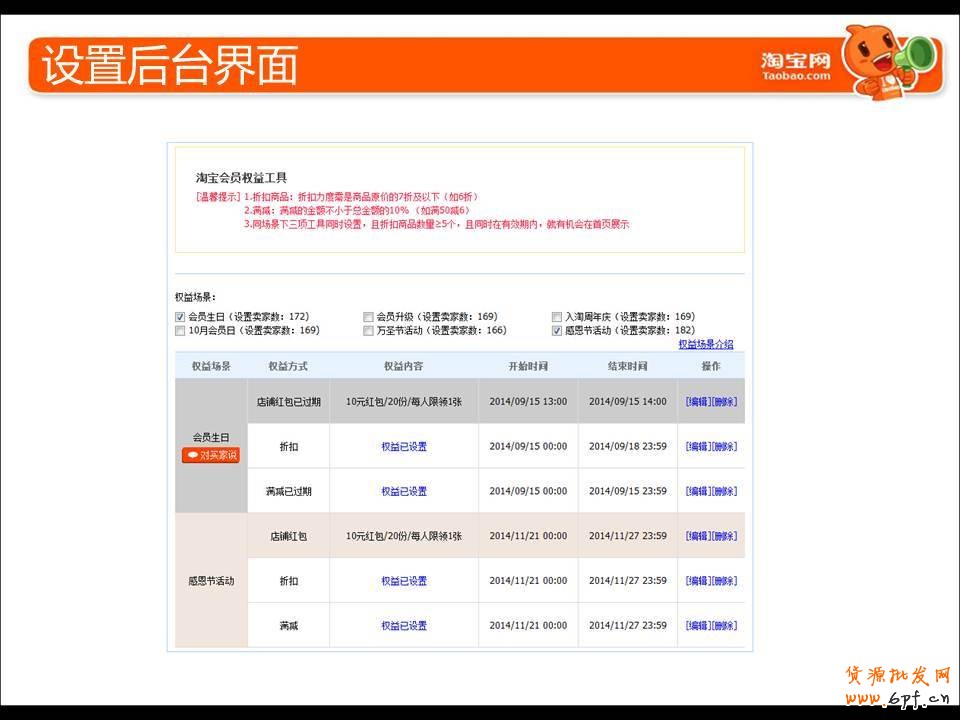
Task: Check the 会员升级 scenario checkbox
Action: tap(369, 317)
